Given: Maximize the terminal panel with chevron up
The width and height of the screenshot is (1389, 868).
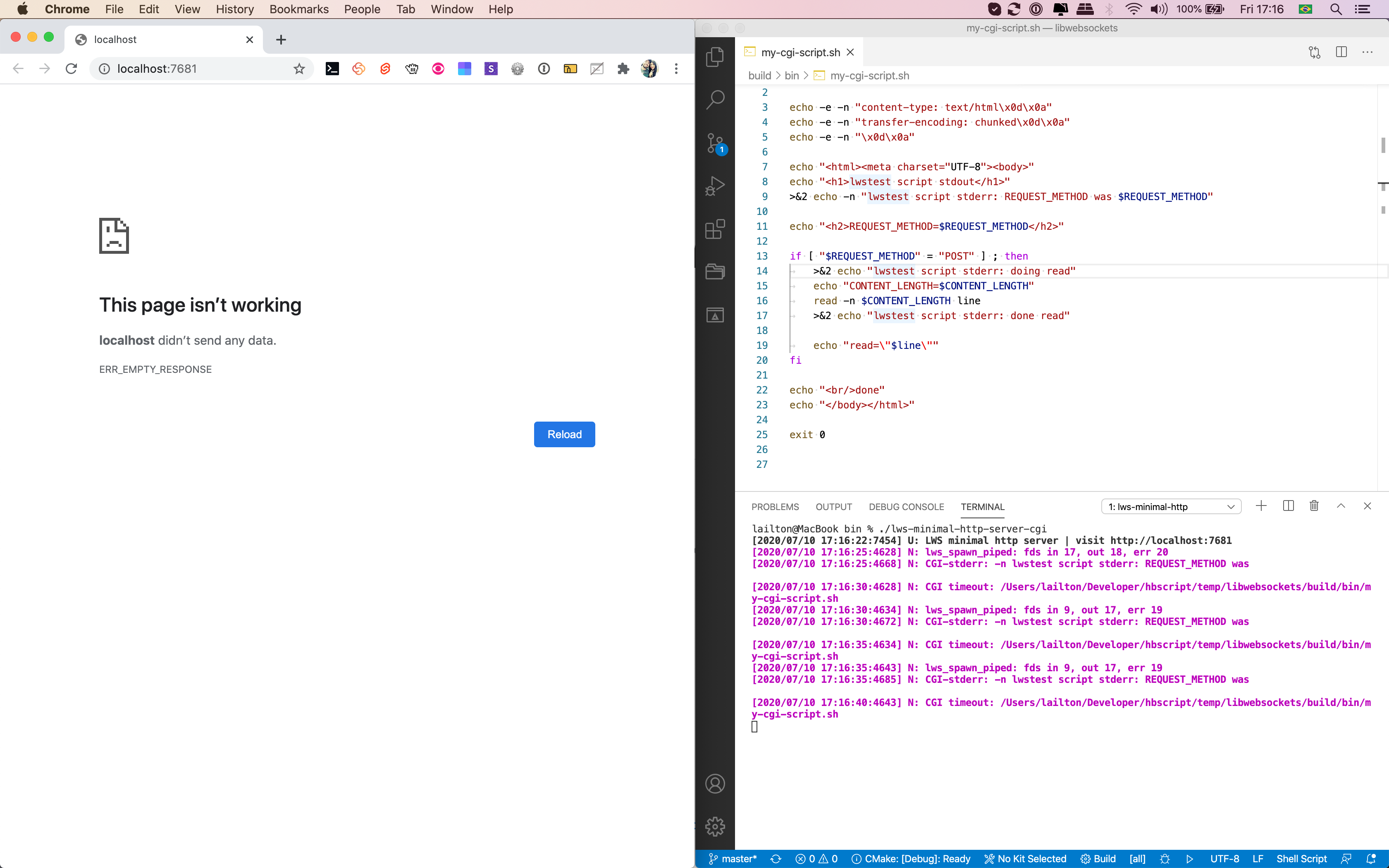Looking at the screenshot, I should tap(1341, 506).
